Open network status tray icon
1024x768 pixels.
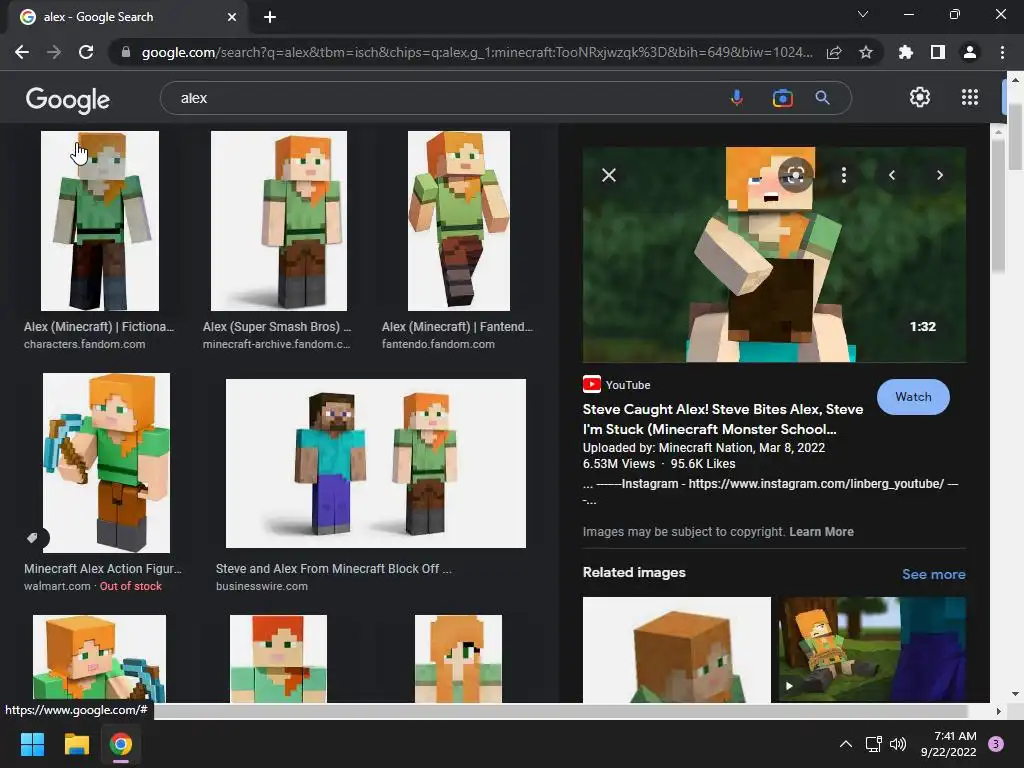873,744
